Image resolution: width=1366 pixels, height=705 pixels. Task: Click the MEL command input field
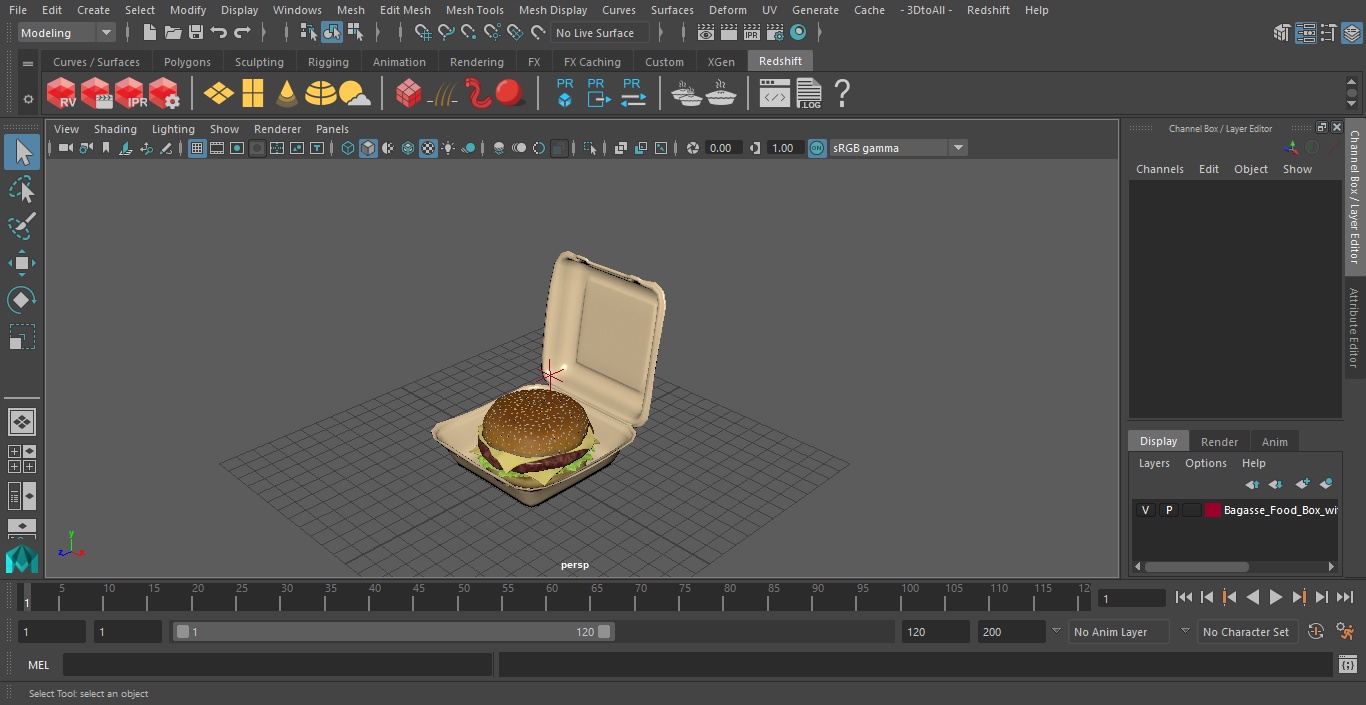(x=278, y=665)
